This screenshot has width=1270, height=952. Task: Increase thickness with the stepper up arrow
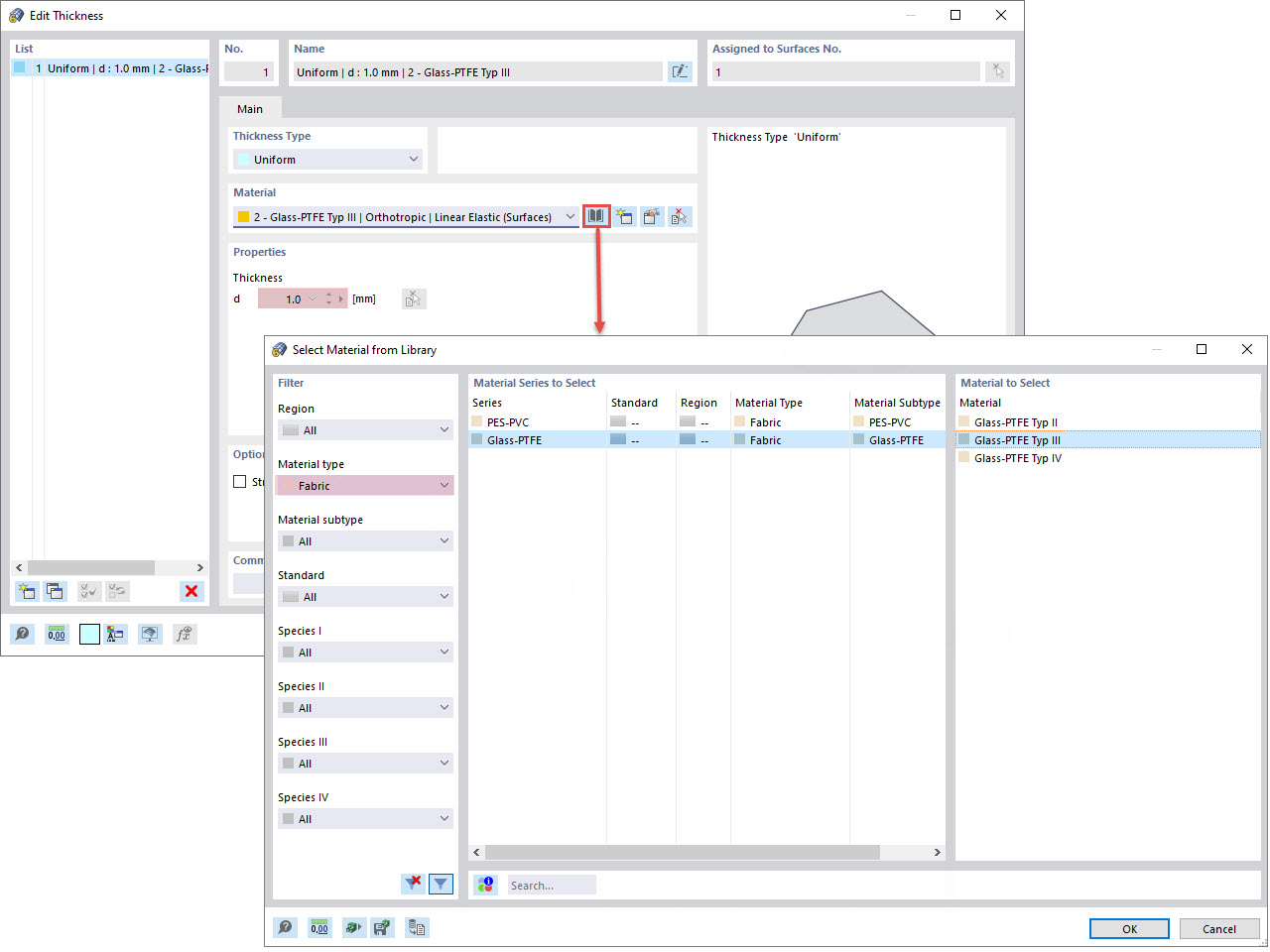click(328, 294)
